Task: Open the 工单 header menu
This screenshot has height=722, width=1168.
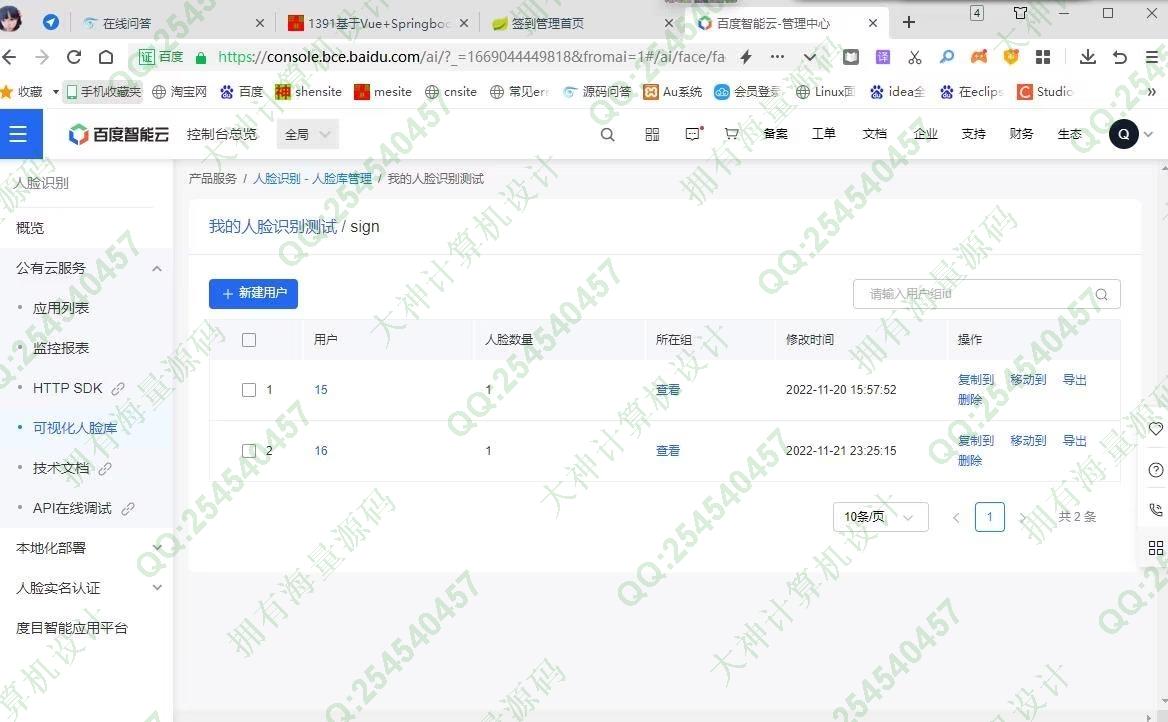Action: (824, 134)
